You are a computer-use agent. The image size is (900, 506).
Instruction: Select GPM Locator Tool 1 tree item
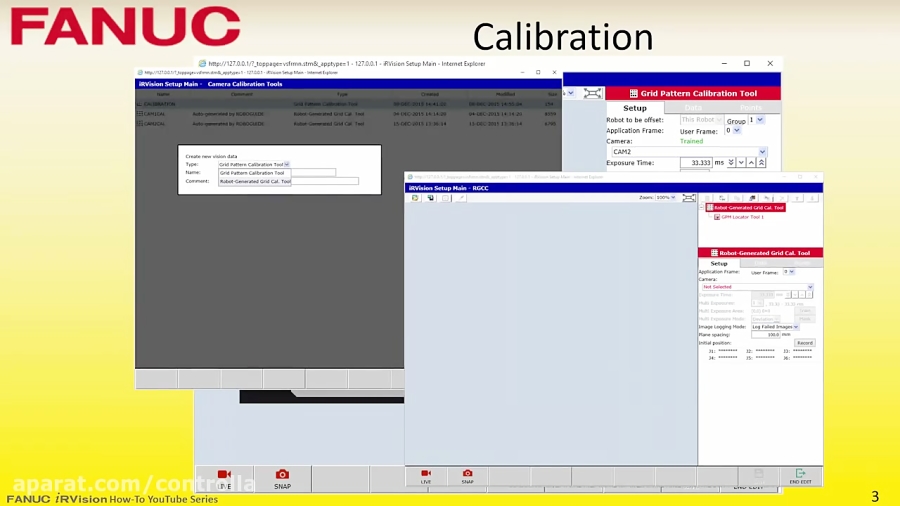(x=742, y=217)
